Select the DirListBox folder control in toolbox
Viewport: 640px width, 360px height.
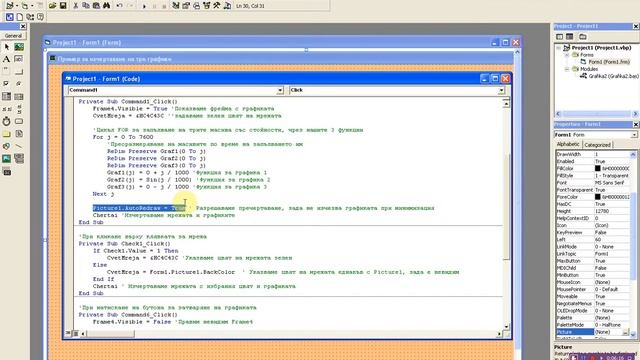tap(7, 134)
